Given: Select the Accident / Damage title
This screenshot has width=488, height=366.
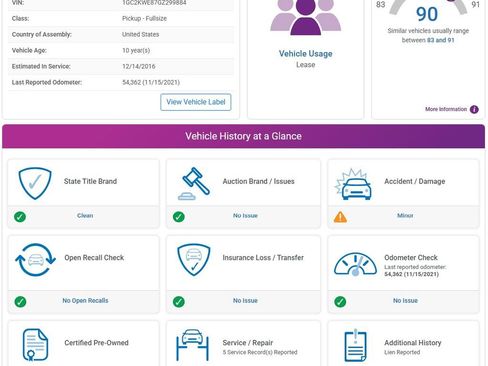Looking at the screenshot, I should [x=415, y=181].
